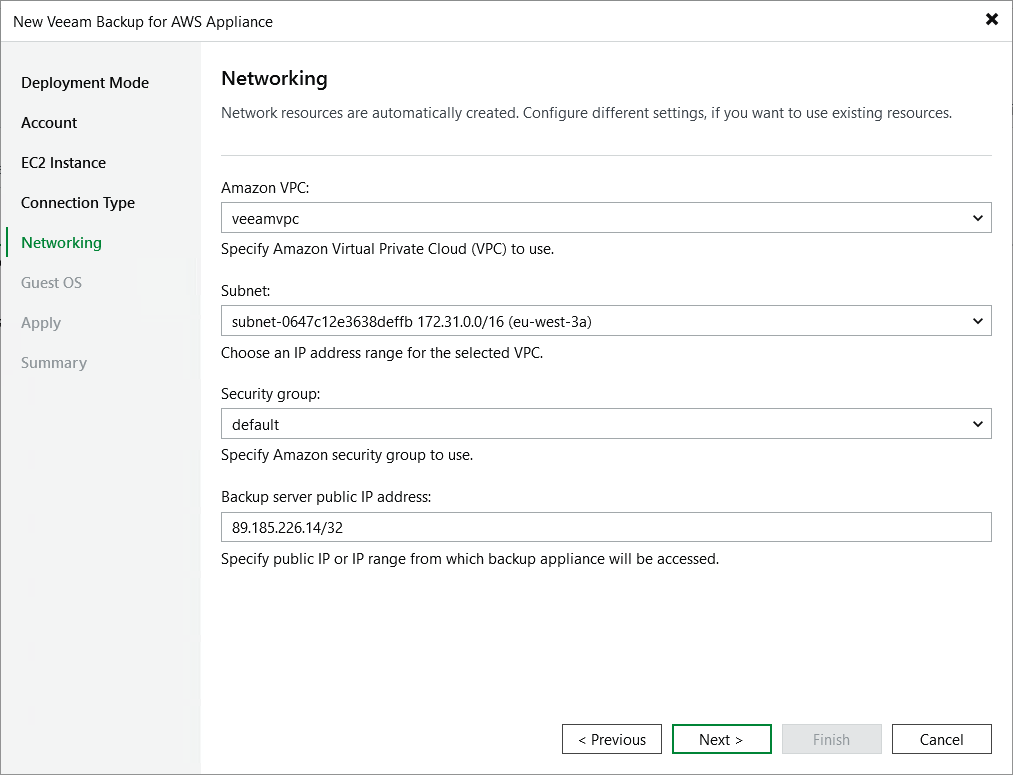Cancel the appliance wizard
The image size is (1013, 775).
click(x=941, y=739)
